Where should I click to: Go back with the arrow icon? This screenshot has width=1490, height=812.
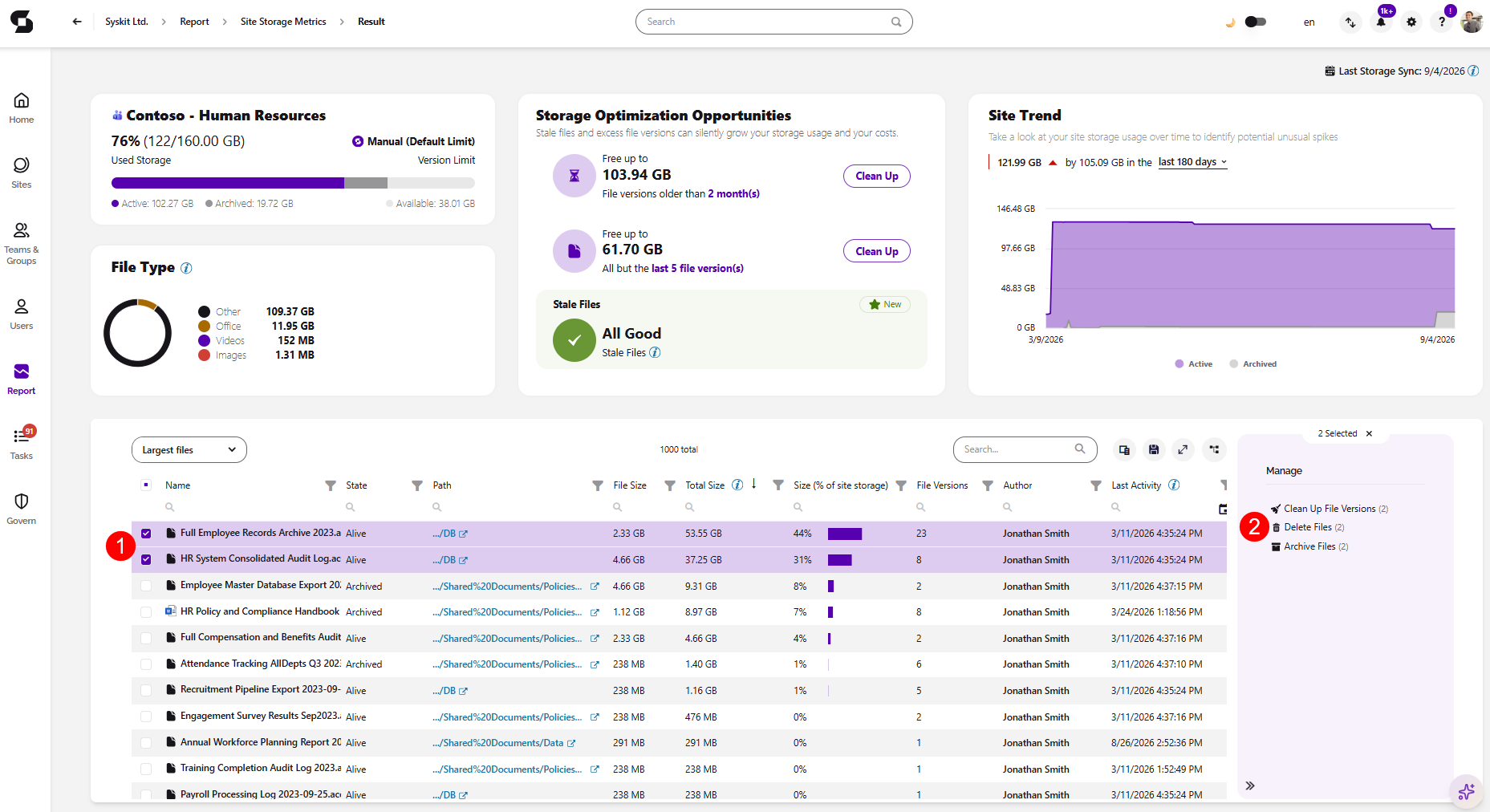point(77,22)
